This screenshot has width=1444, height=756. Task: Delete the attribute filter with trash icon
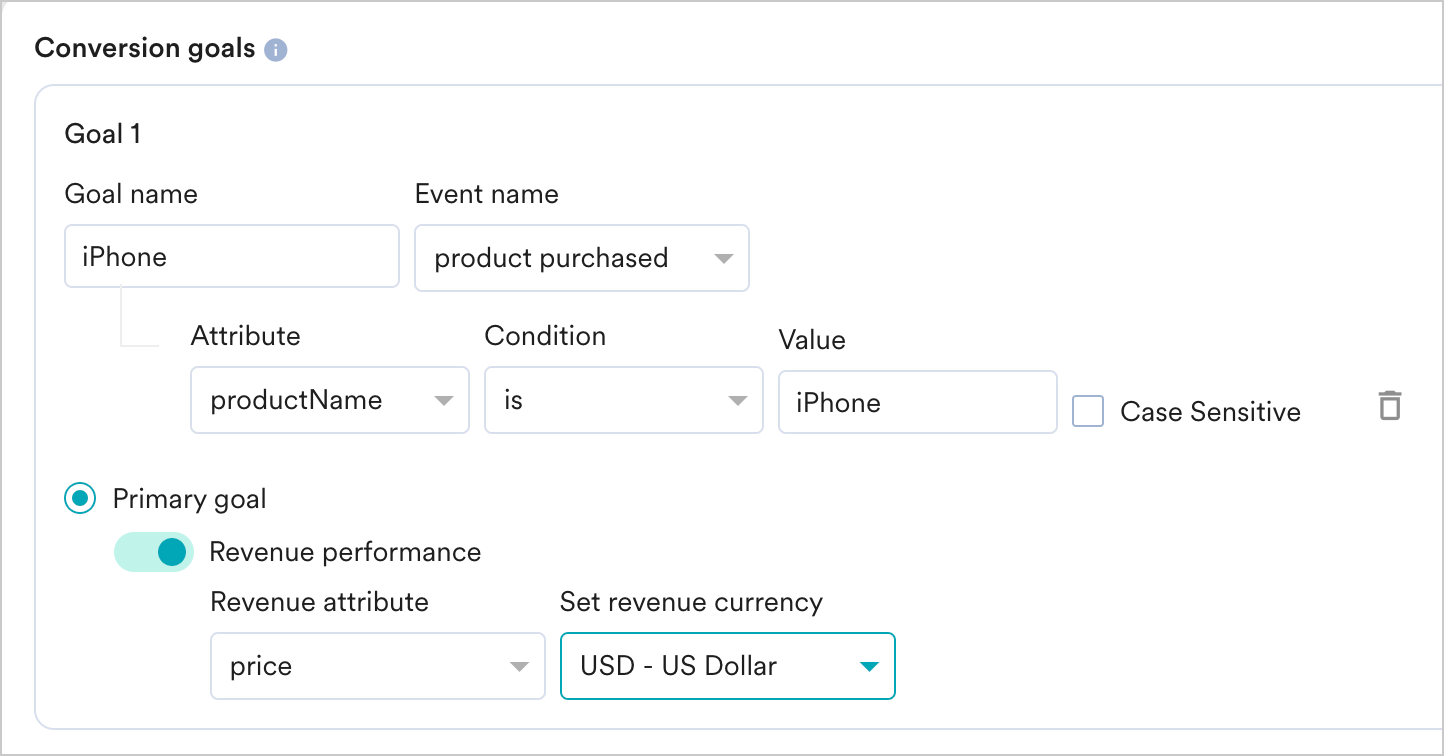pyautogui.click(x=1389, y=406)
